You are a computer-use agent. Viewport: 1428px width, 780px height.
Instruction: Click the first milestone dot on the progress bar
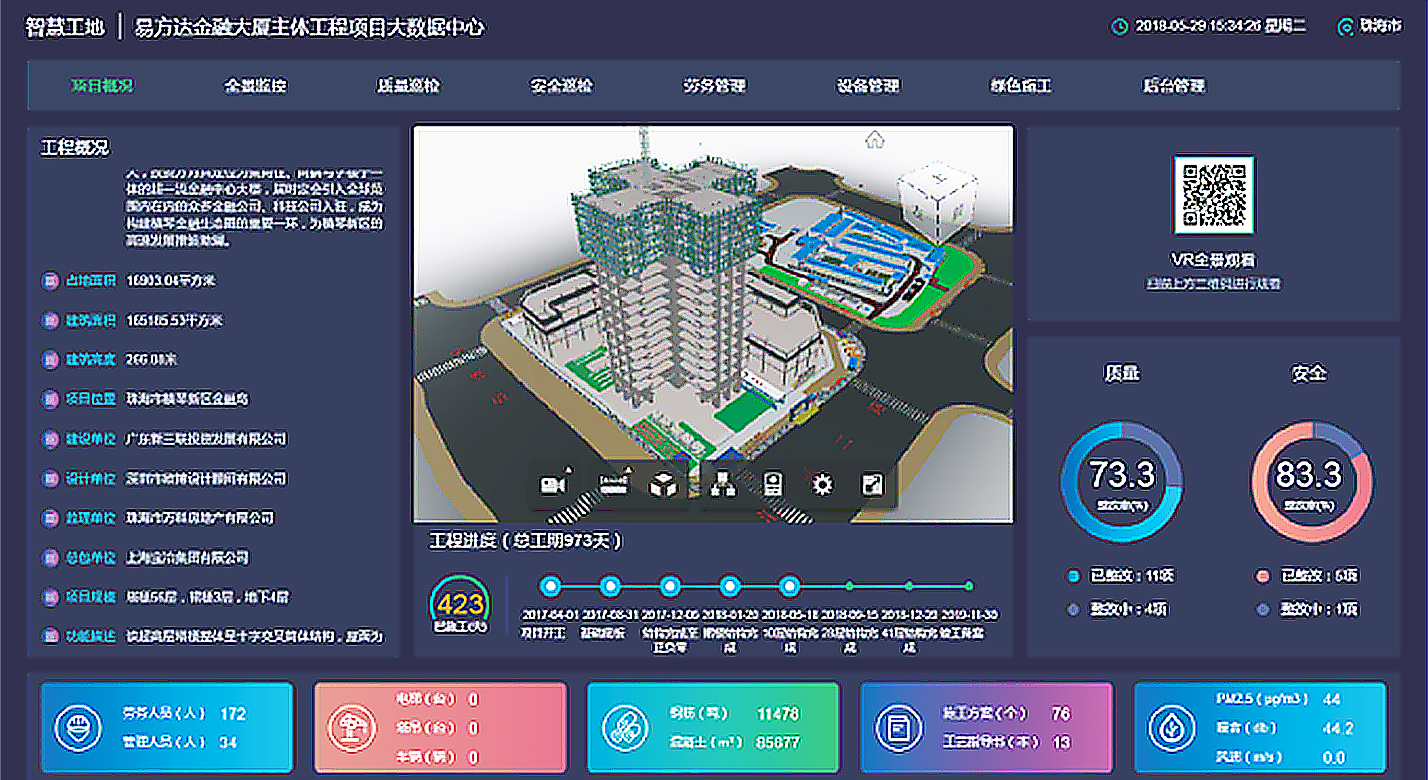point(550,585)
